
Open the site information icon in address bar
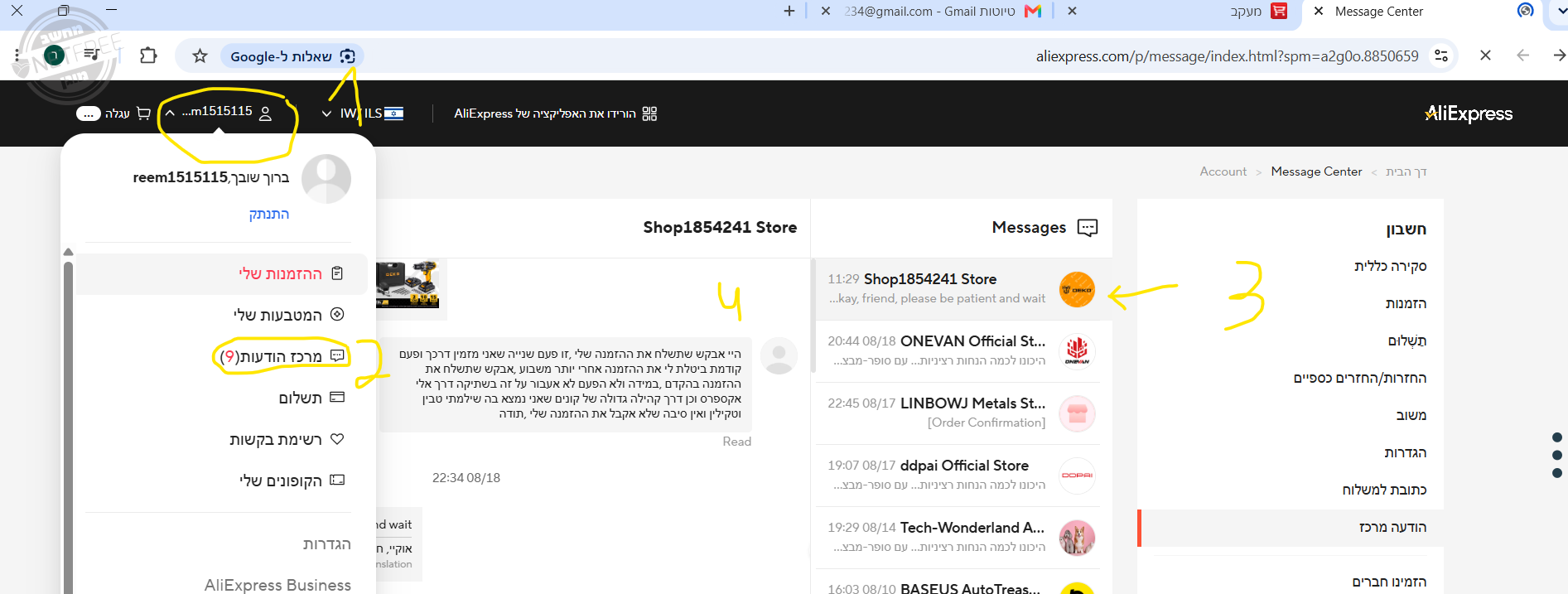1441,56
